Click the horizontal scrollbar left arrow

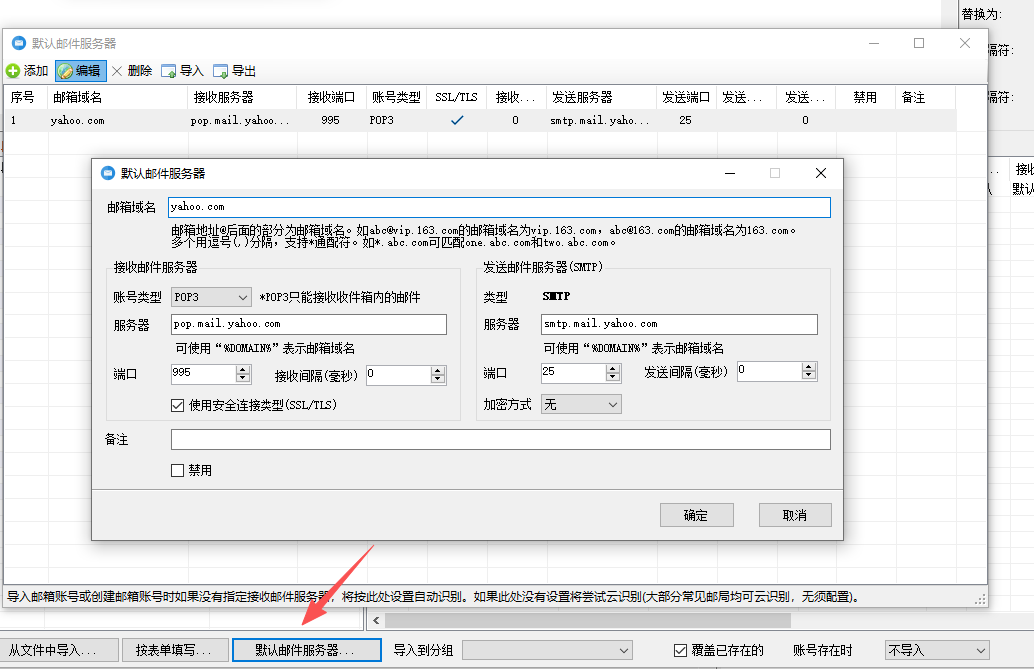tap(376, 621)
